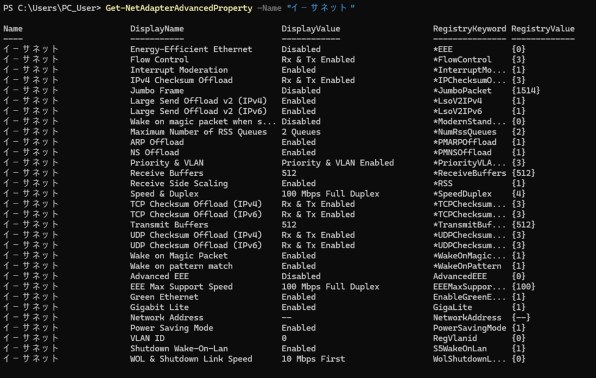Click the RegistryValue column header
The image size is (596, 378).
point(543,29)
